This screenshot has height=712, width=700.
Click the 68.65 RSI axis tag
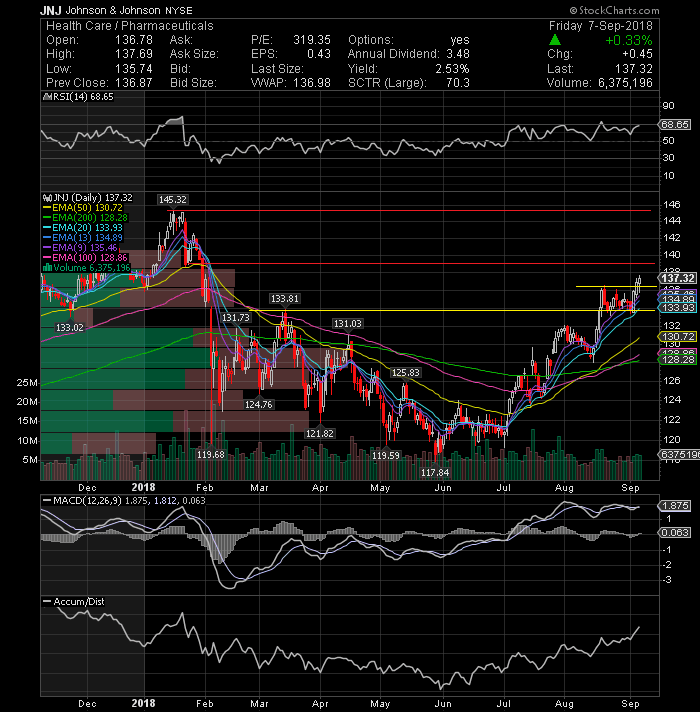(x=675, y=125)
